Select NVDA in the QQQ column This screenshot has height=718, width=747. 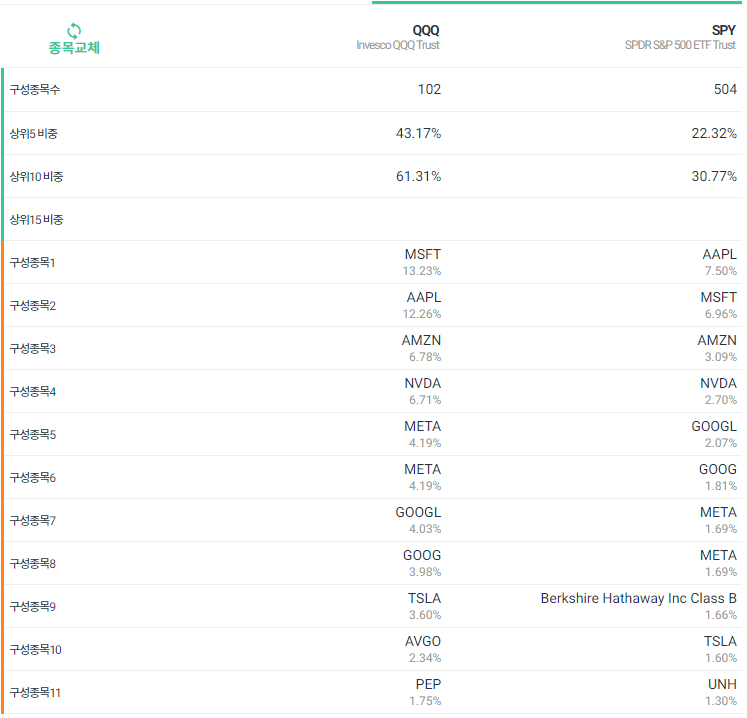(423, 384)
